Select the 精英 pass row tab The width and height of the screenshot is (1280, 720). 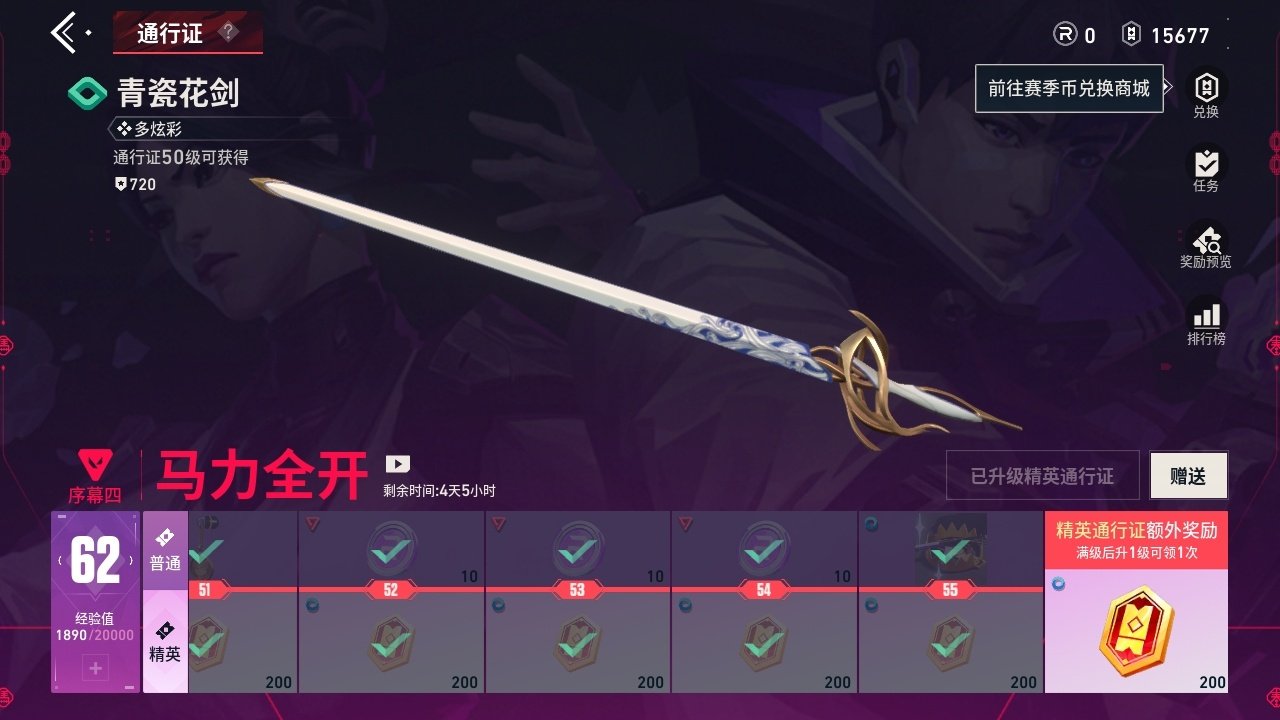coord(165,641)
